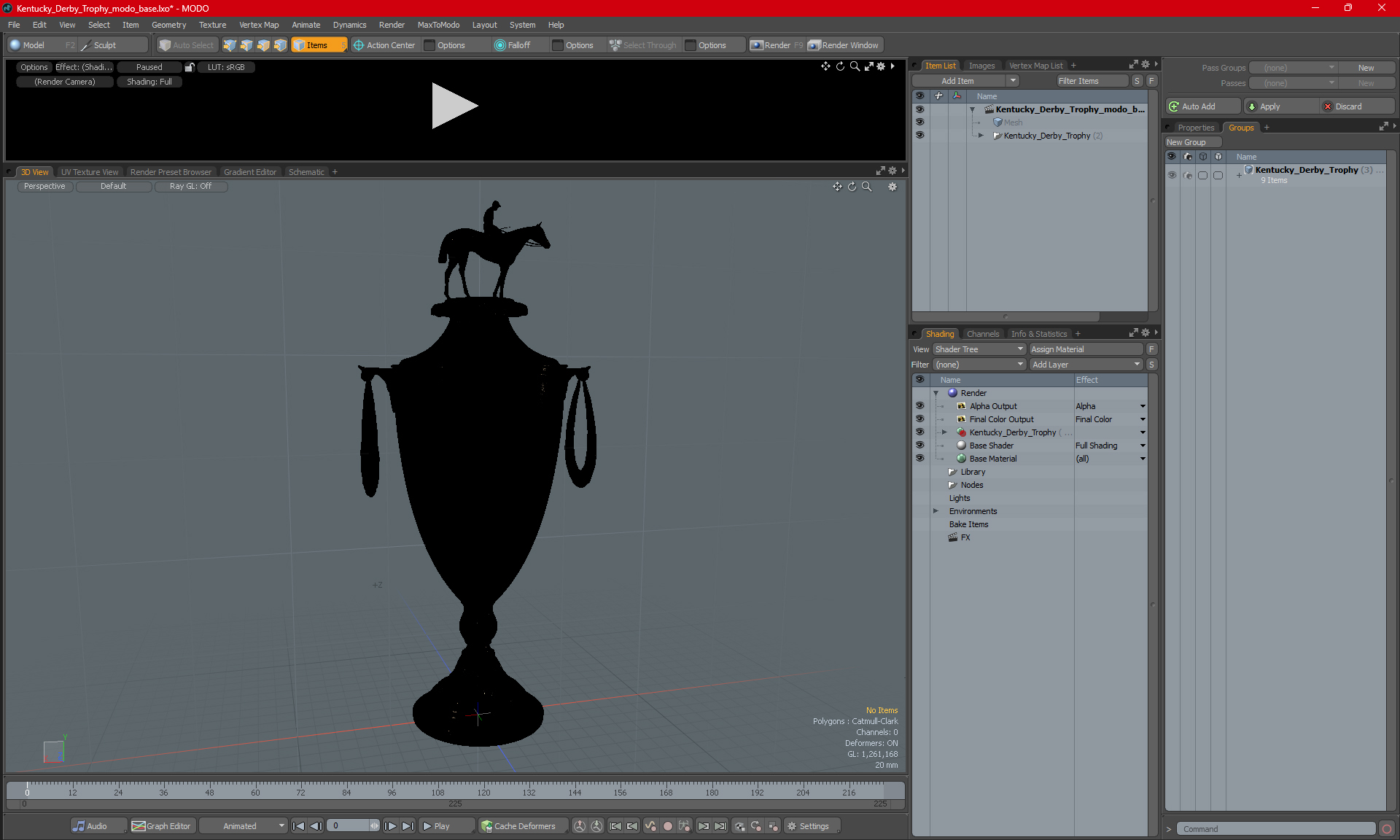Click the Play button in timeline
The width and height of the screenshot is (1400, 840).
(x=446, y=826)
